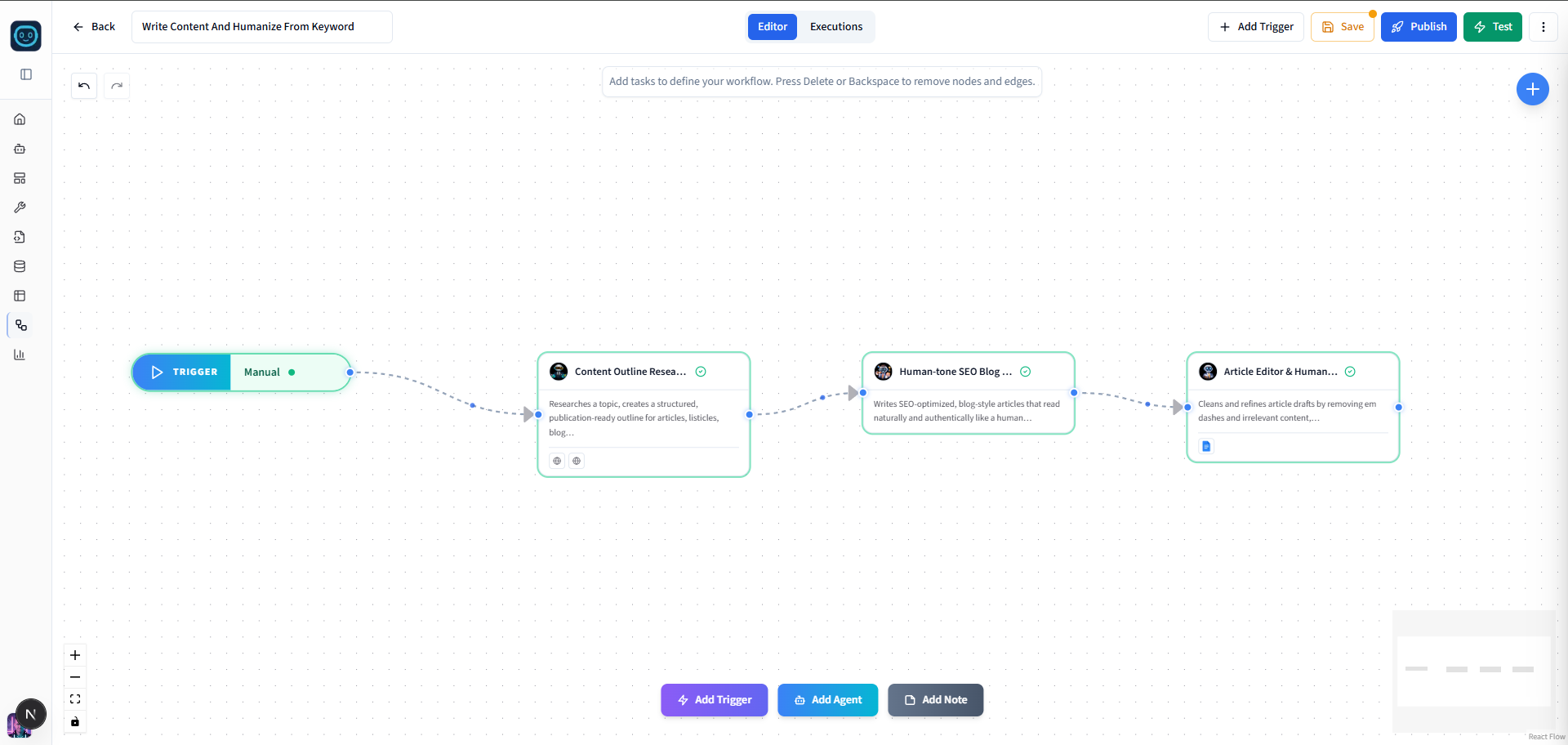Toggle the document attachment on Article Editor node
This screenshot has height=745, width=1568.
pyautogui.click(x=1207, y=446)
